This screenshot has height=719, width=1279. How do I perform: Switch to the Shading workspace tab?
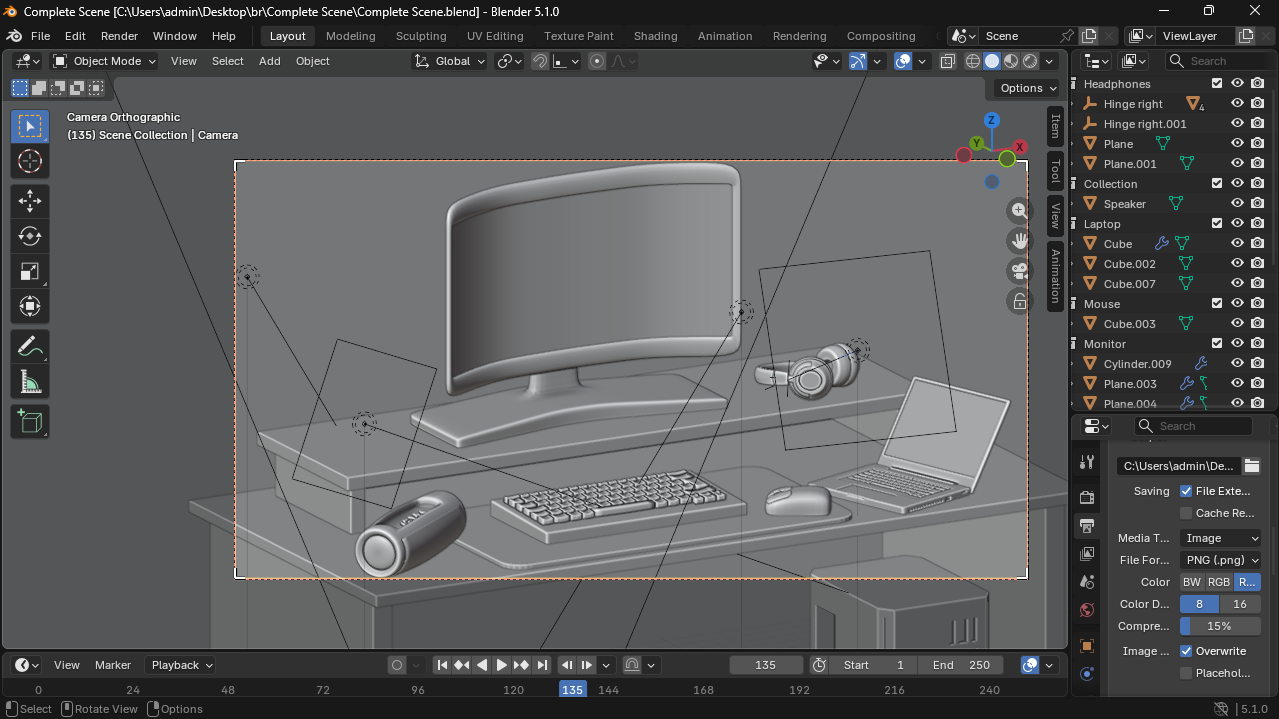(655, 36)
